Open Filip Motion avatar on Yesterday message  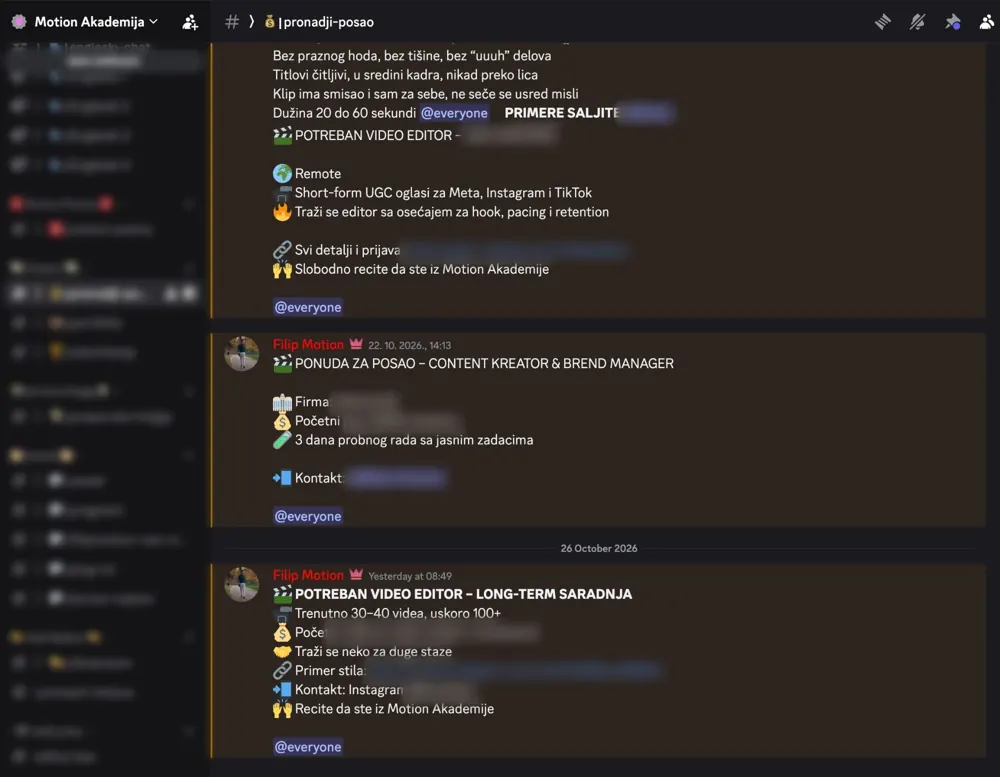242,584
